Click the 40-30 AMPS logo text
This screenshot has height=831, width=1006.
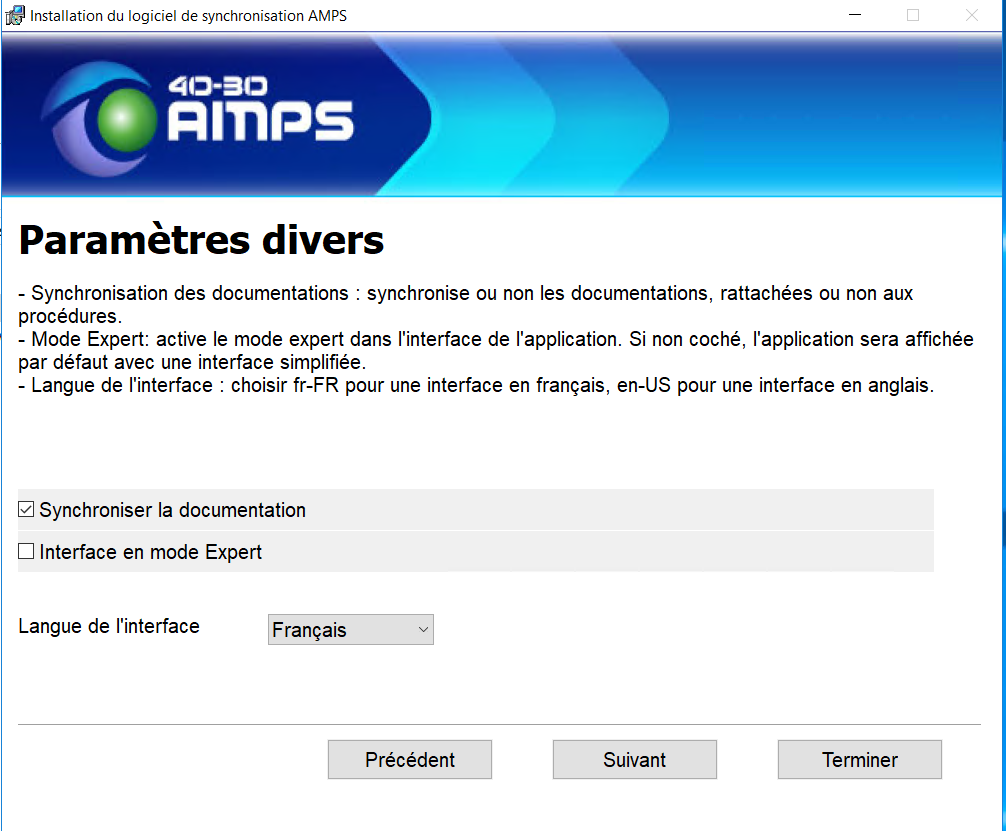pyautogui.click(x=260, y=110)
